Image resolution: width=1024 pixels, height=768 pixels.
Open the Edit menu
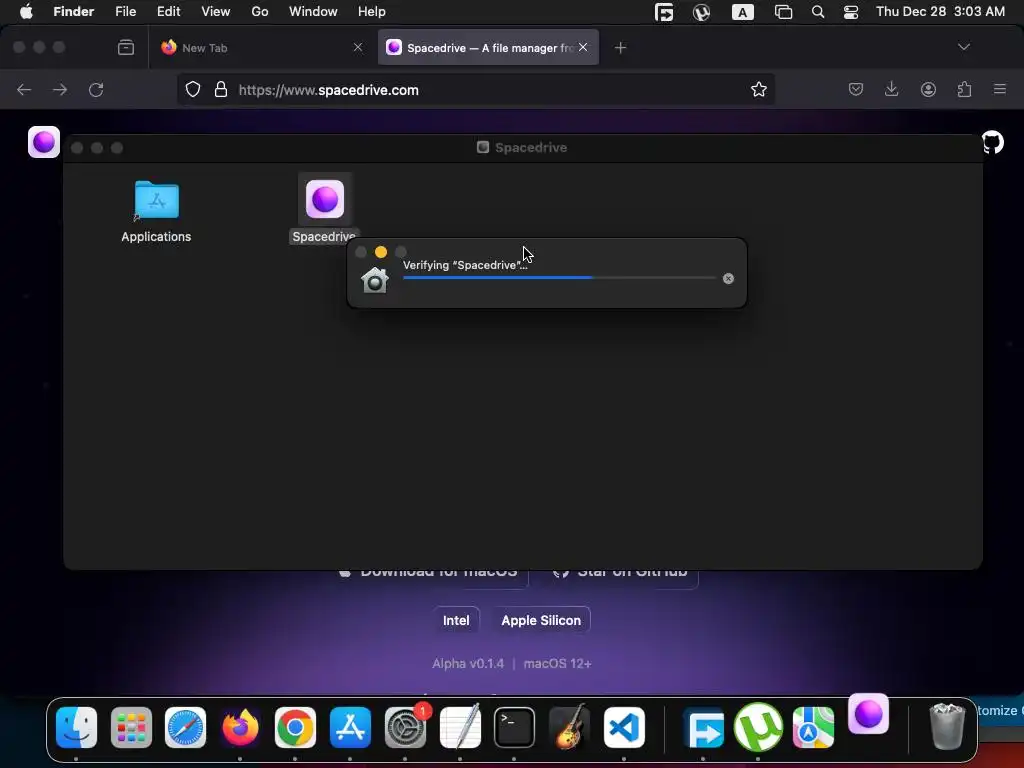tap(168, 12)
